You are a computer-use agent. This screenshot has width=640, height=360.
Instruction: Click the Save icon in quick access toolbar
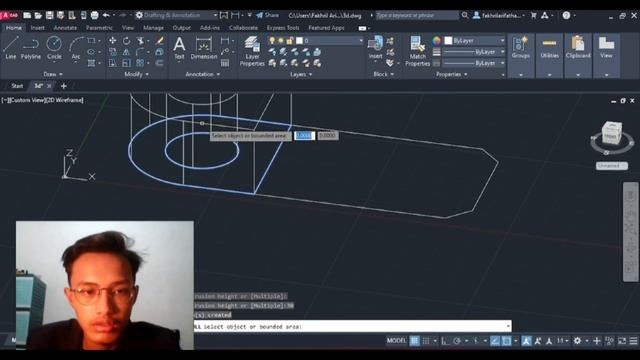[49, 15]
